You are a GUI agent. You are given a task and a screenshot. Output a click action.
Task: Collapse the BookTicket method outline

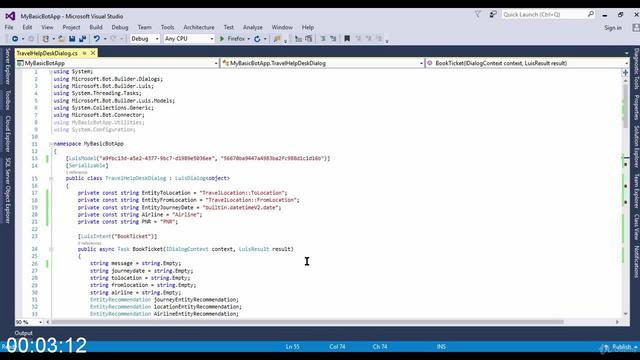coord(51,249)
